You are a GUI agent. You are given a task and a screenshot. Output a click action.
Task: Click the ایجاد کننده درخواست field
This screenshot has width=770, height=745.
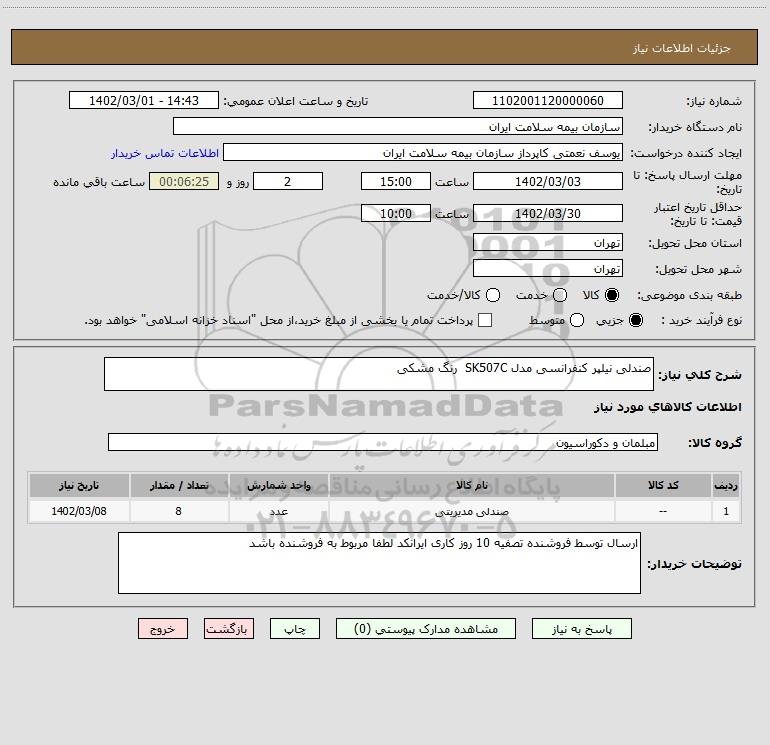coord(423,152)
